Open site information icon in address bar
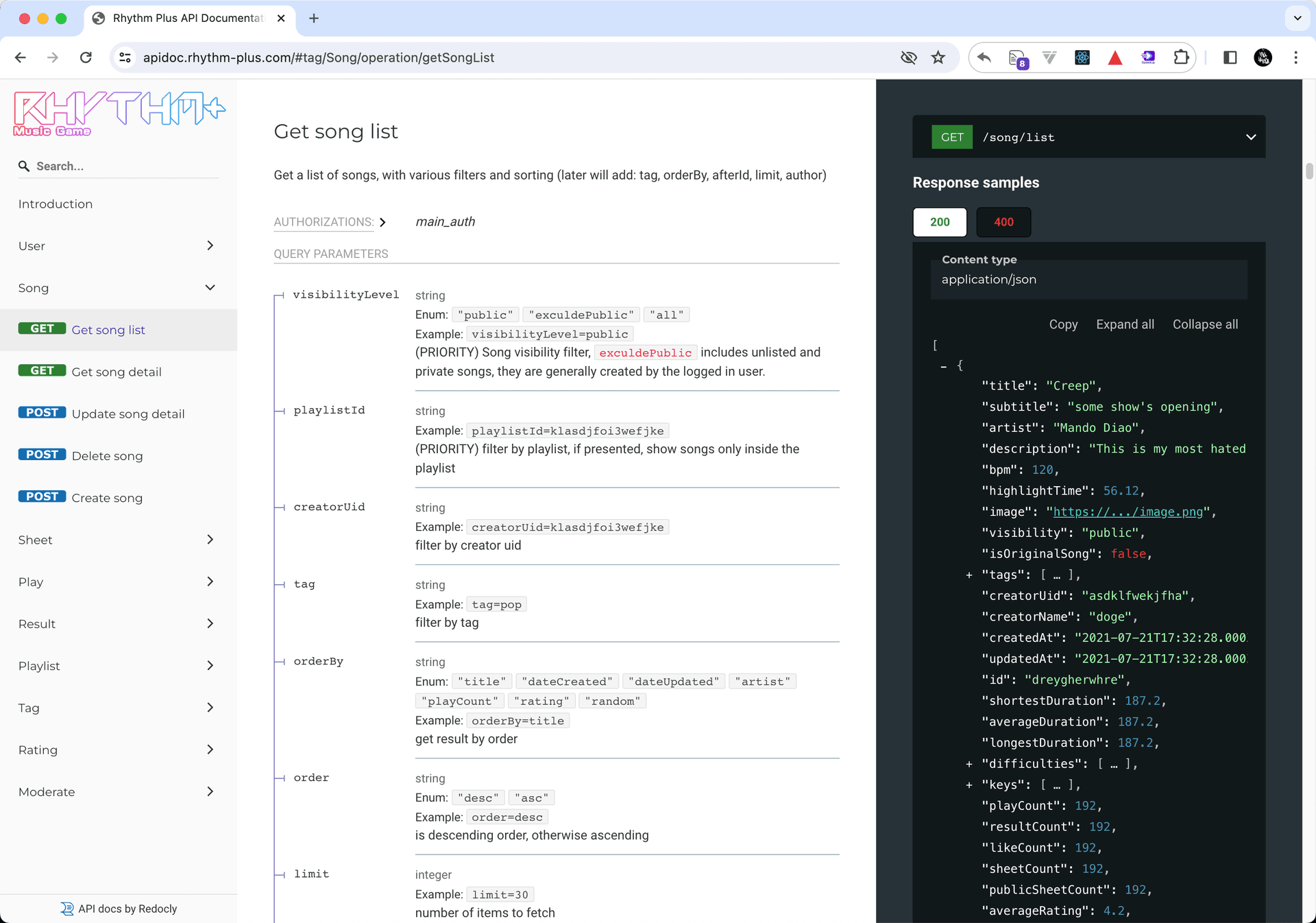This screenshot has height=923, width=1316. point(125,58)
